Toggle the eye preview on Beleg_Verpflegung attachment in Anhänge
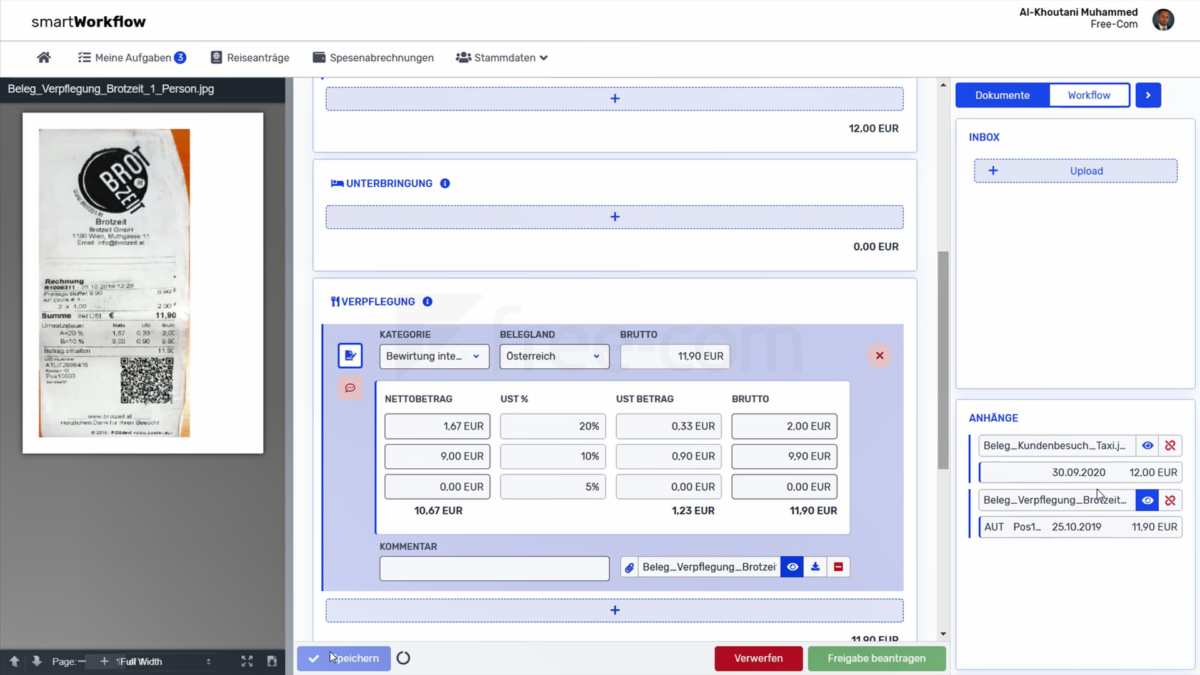 [x=1147, y=500]
